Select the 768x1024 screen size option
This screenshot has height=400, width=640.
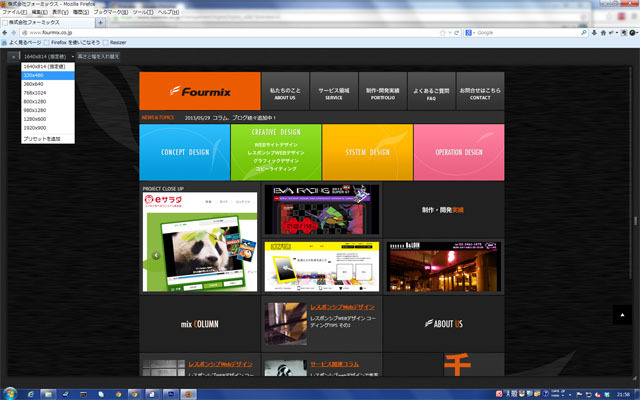pos(35,92)
